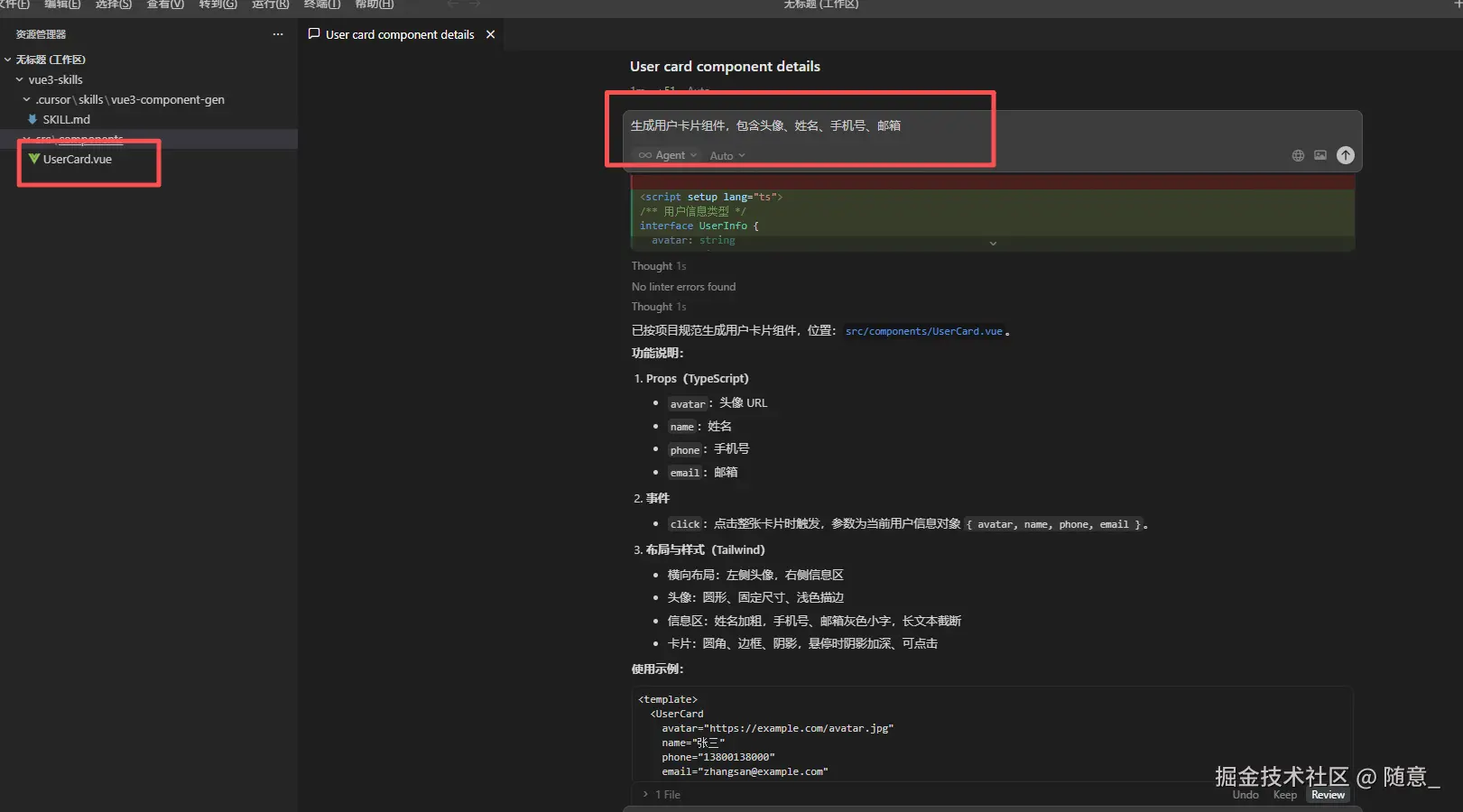Click Thought 1s below No linter errors
Viewport: 1463px width, 812px height.
pos(659,307)
